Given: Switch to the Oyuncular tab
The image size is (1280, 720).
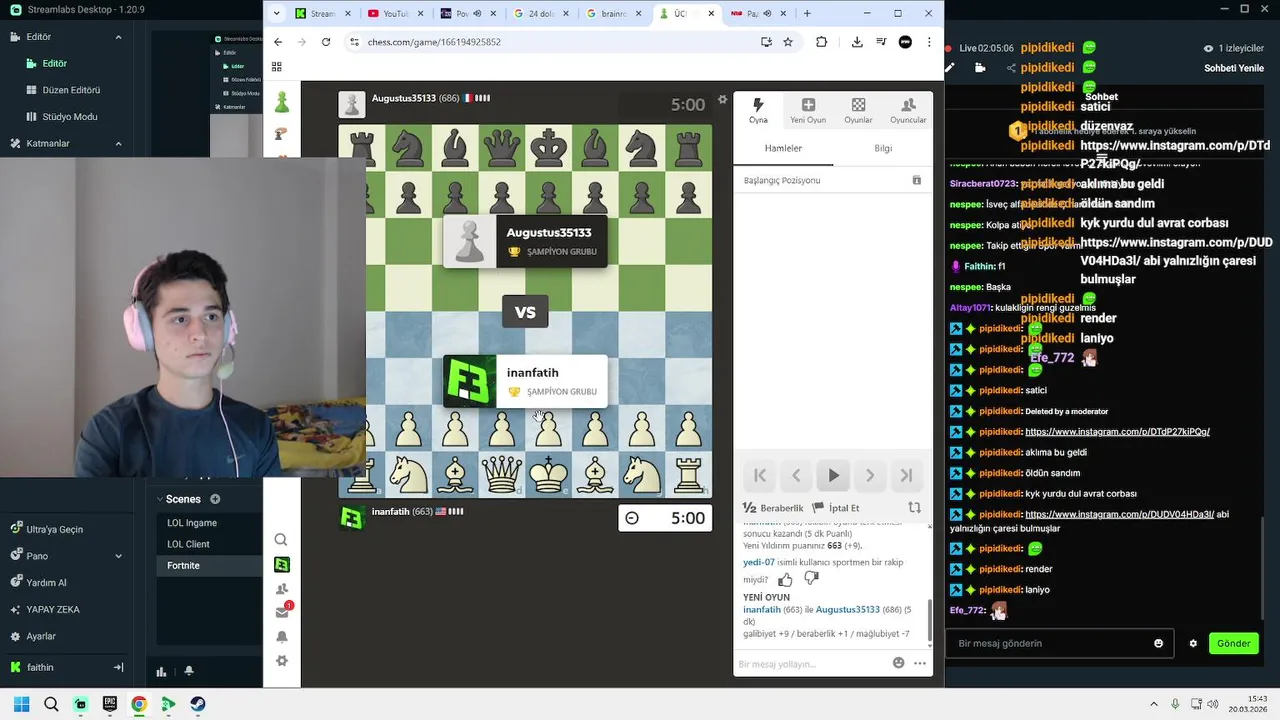Looking at the screenshot, I should tap(908, 110).
